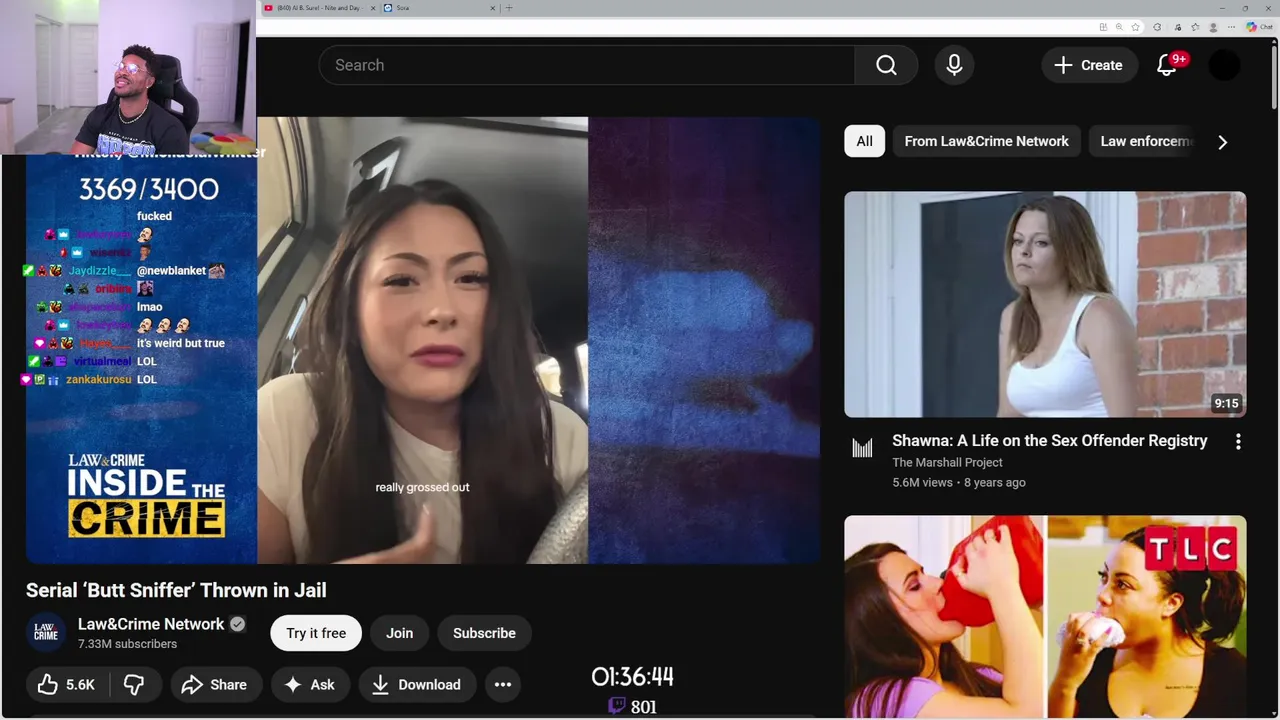
Task: Click into the YouTube search field
Action: [587, 65]
